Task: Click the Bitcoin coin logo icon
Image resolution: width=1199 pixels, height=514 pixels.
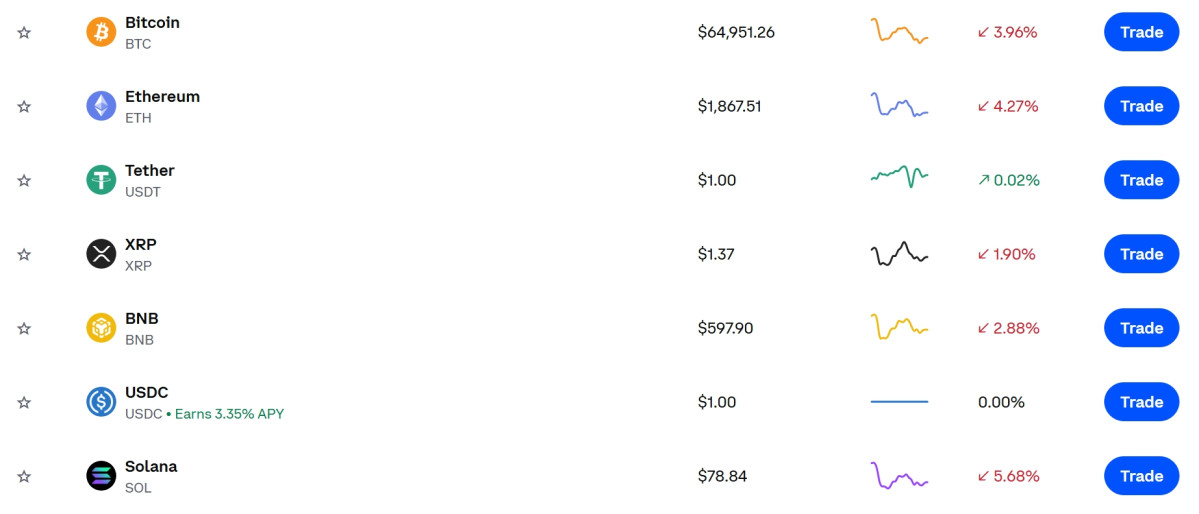Action: [101, 32]
